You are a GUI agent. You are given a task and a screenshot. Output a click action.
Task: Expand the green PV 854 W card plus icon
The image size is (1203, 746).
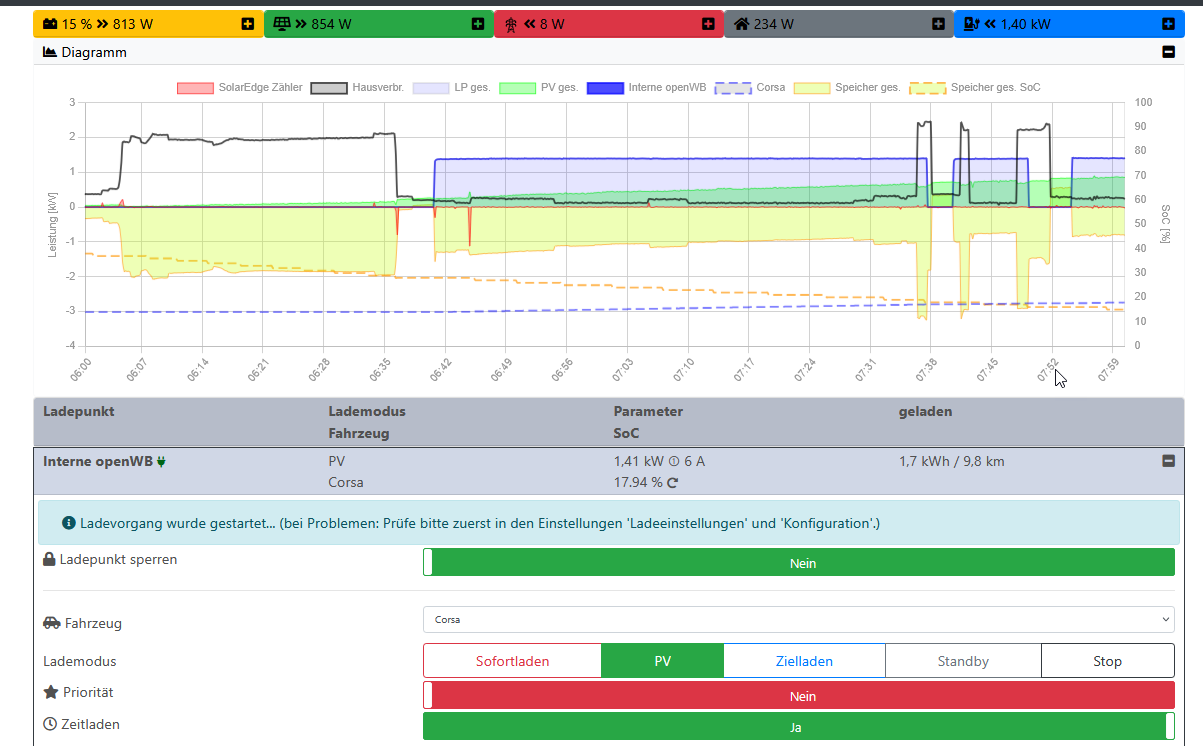[x=478, y=24]
